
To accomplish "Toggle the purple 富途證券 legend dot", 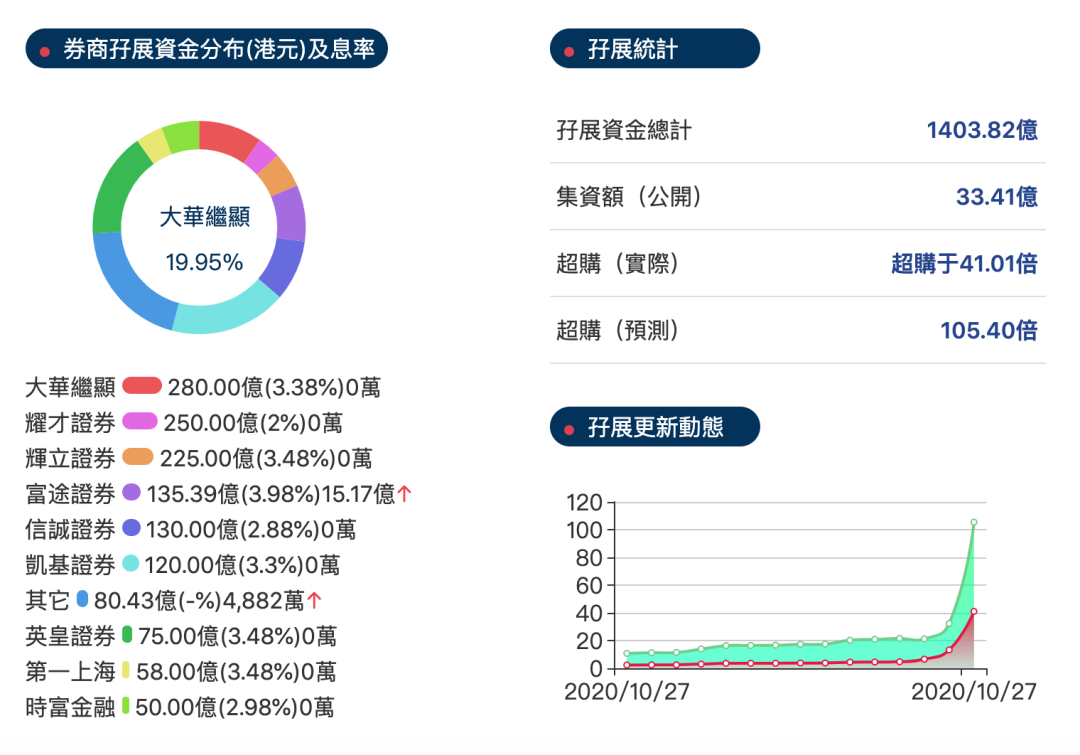I will [x=131, y=493].
